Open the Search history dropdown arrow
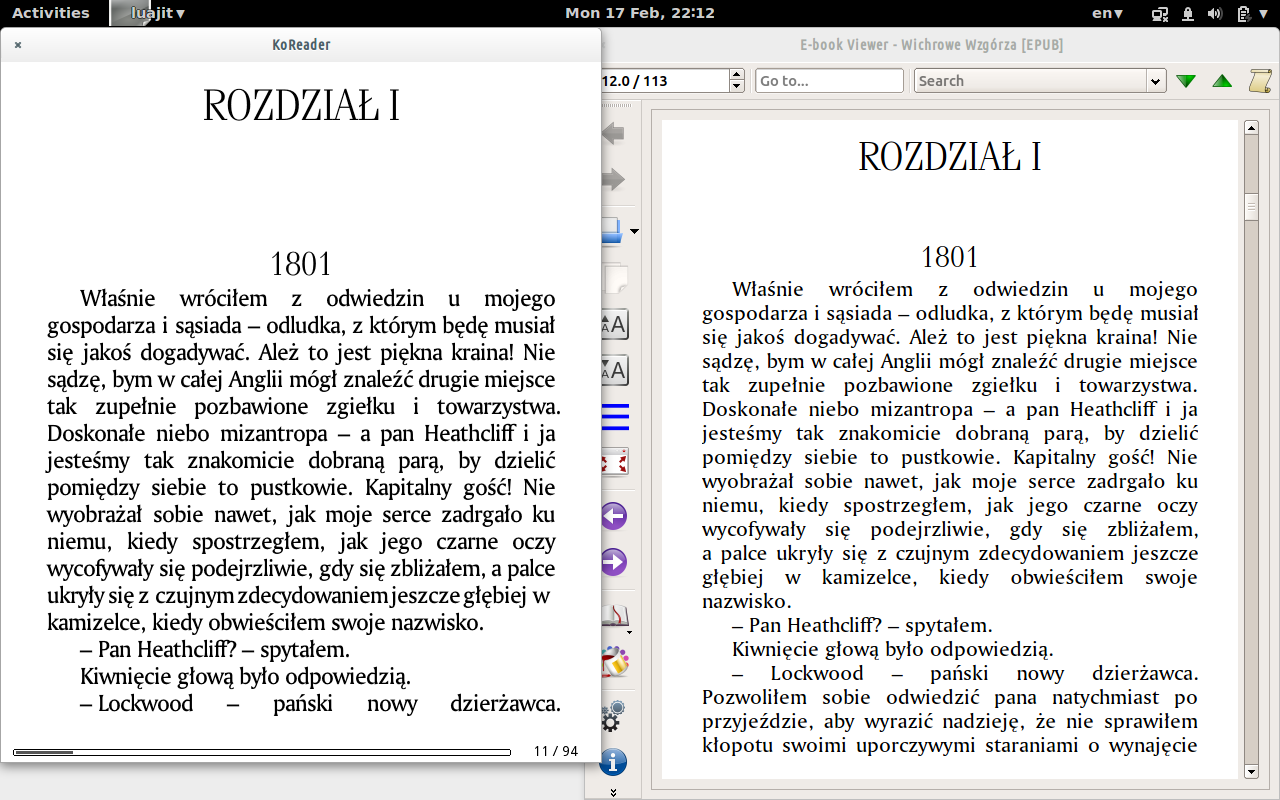Viewport: 1280px width, 800px height. 1157,81
